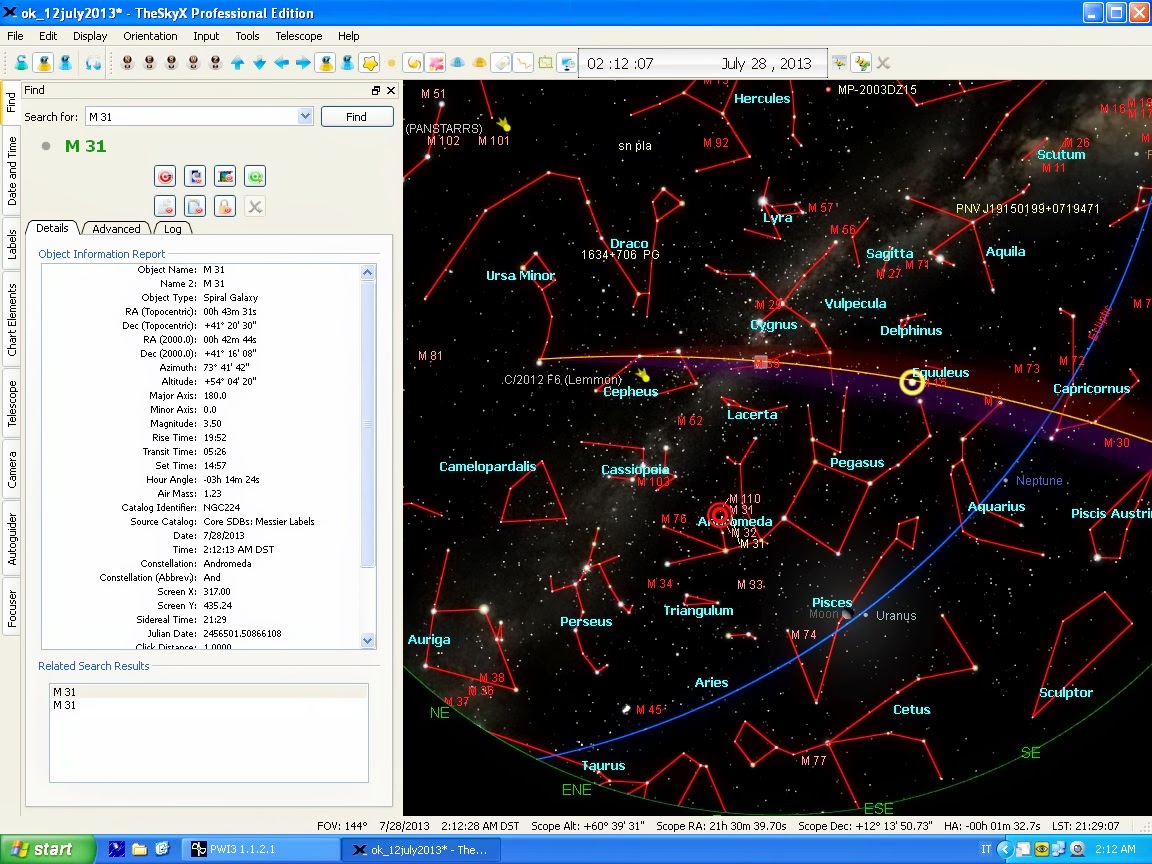Click the red center-target icon for M 31
1152x864 pixels.
[x=165, y=177]
